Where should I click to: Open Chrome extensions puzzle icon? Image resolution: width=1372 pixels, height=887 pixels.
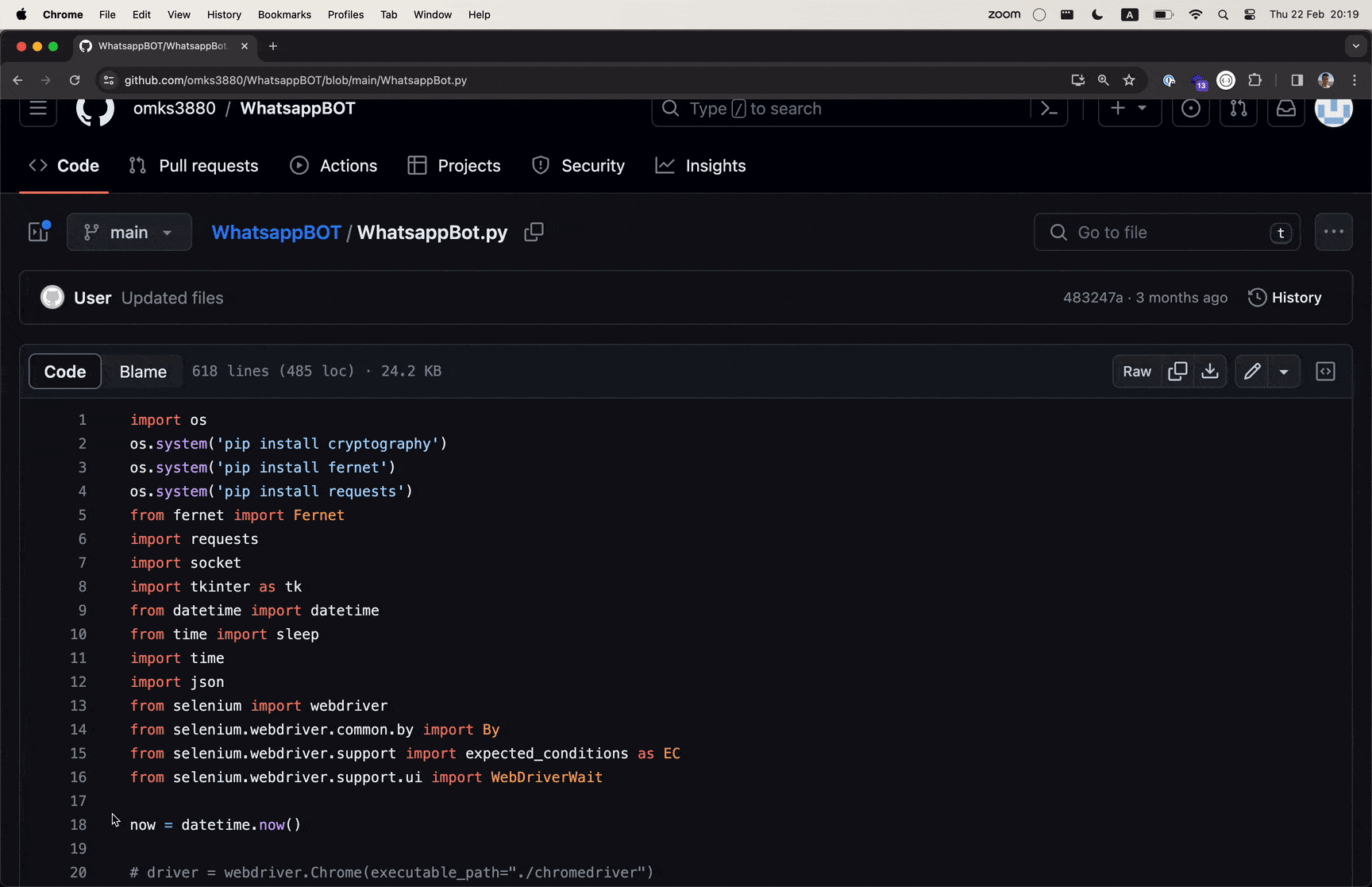tap(1255, 80)
